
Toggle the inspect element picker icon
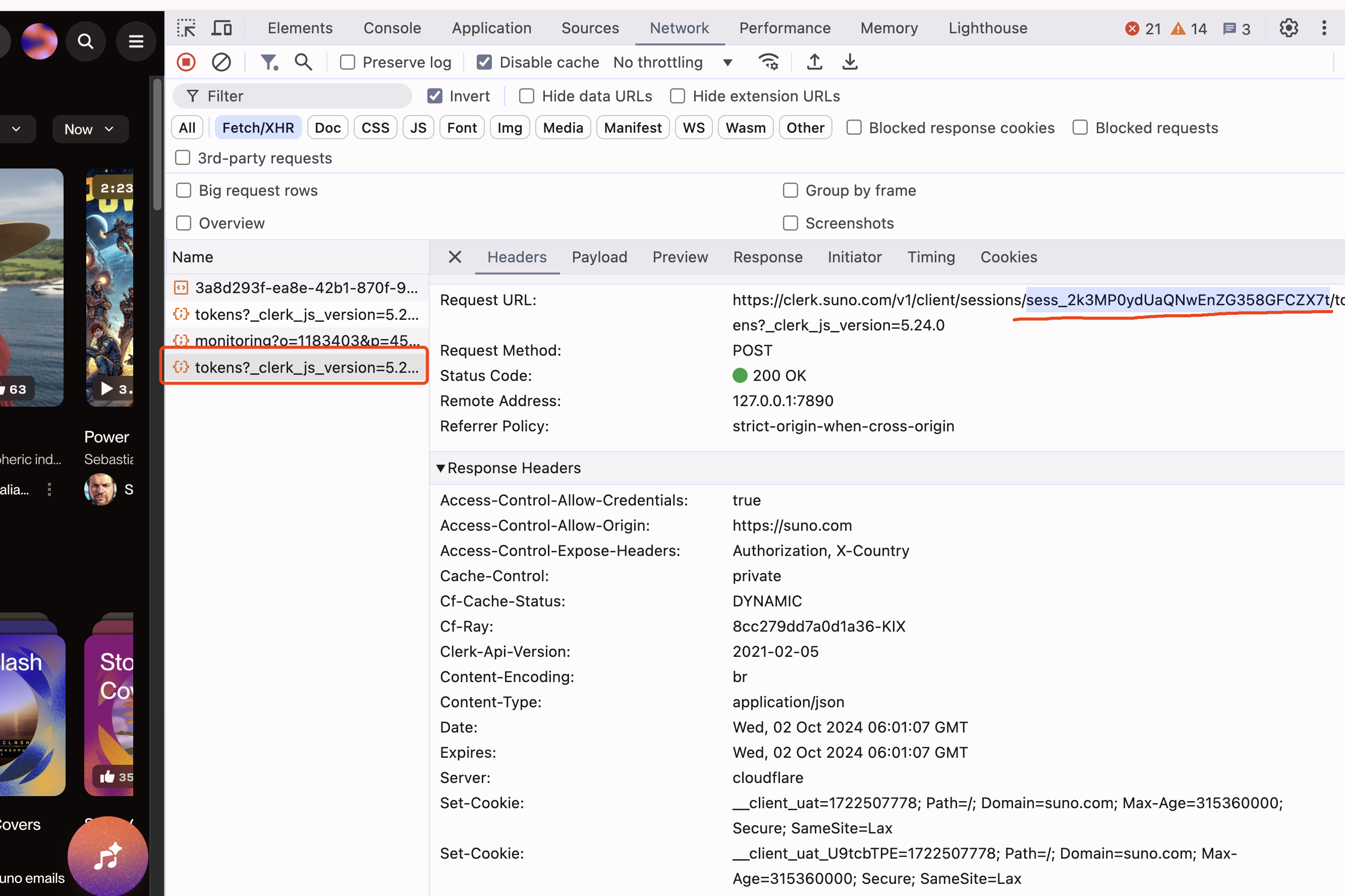click(186, 28)
